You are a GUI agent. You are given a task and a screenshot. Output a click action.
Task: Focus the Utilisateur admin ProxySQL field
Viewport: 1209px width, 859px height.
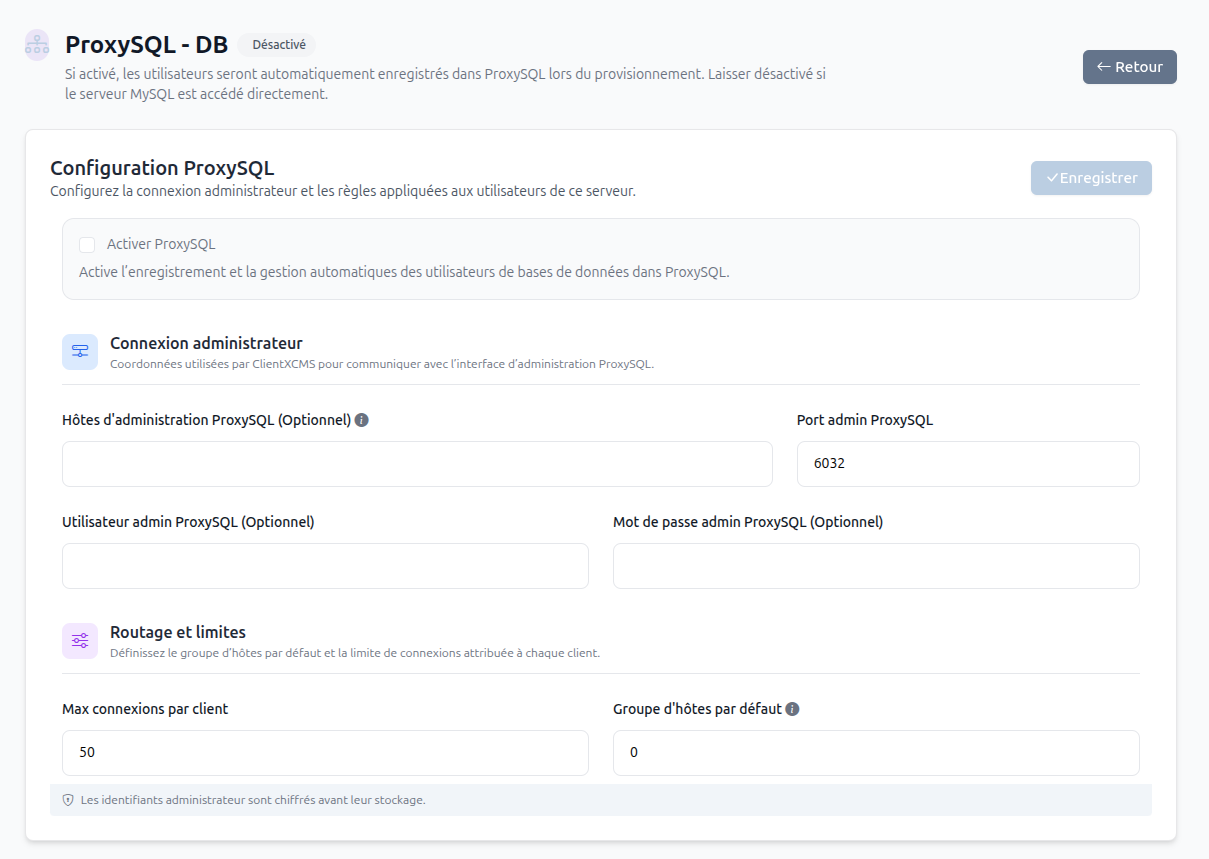pos(325,566)
